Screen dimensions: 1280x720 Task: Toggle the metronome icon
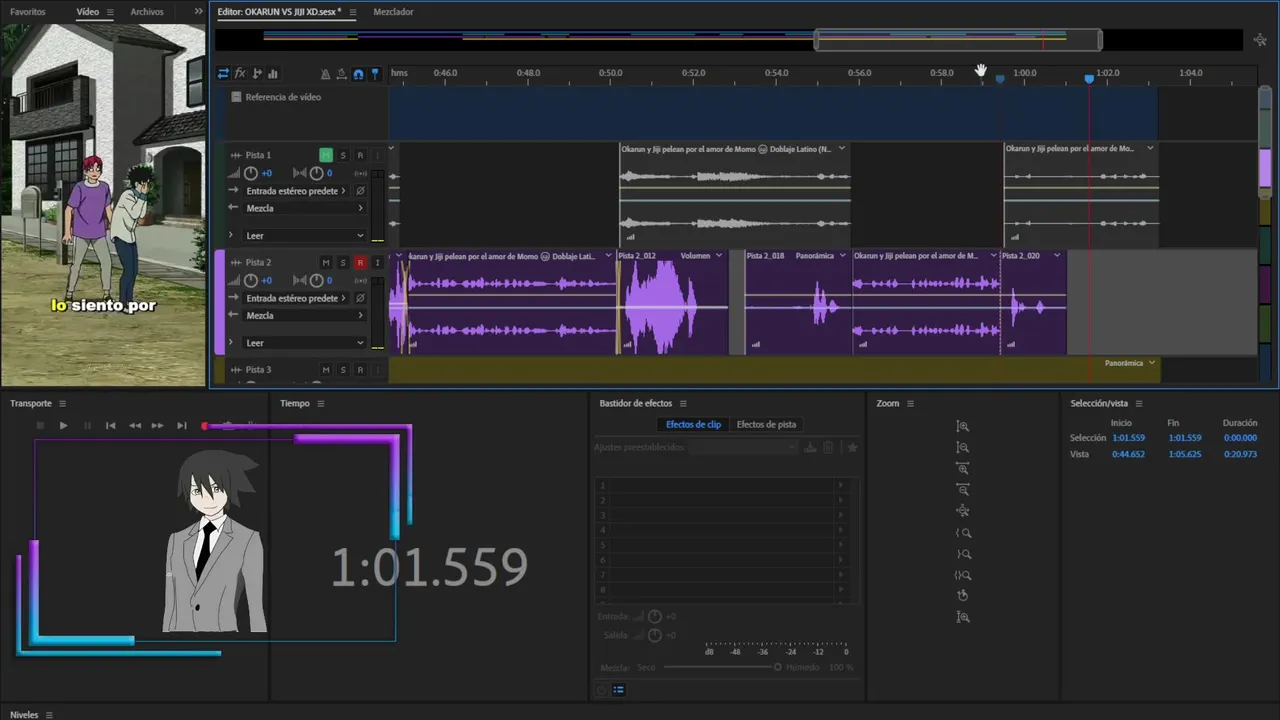click(325, 74)
